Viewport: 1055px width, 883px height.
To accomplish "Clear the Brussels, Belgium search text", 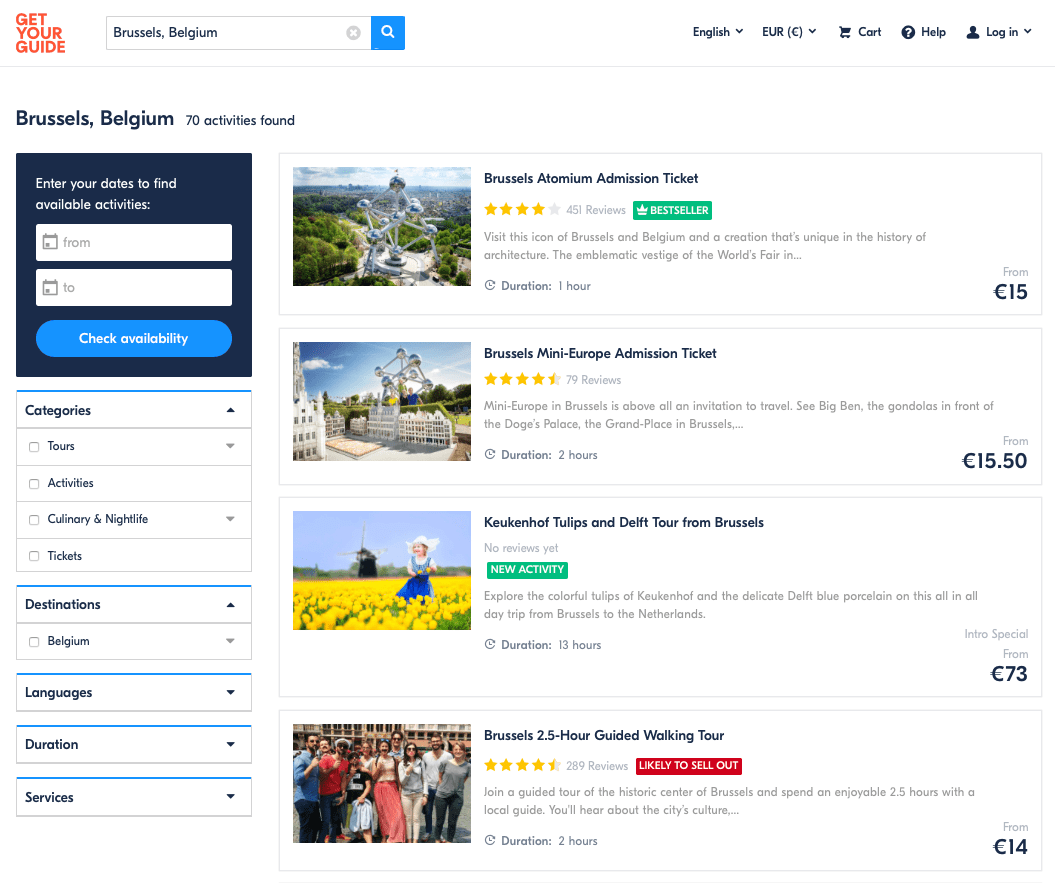I will click(x=353, y=32).
